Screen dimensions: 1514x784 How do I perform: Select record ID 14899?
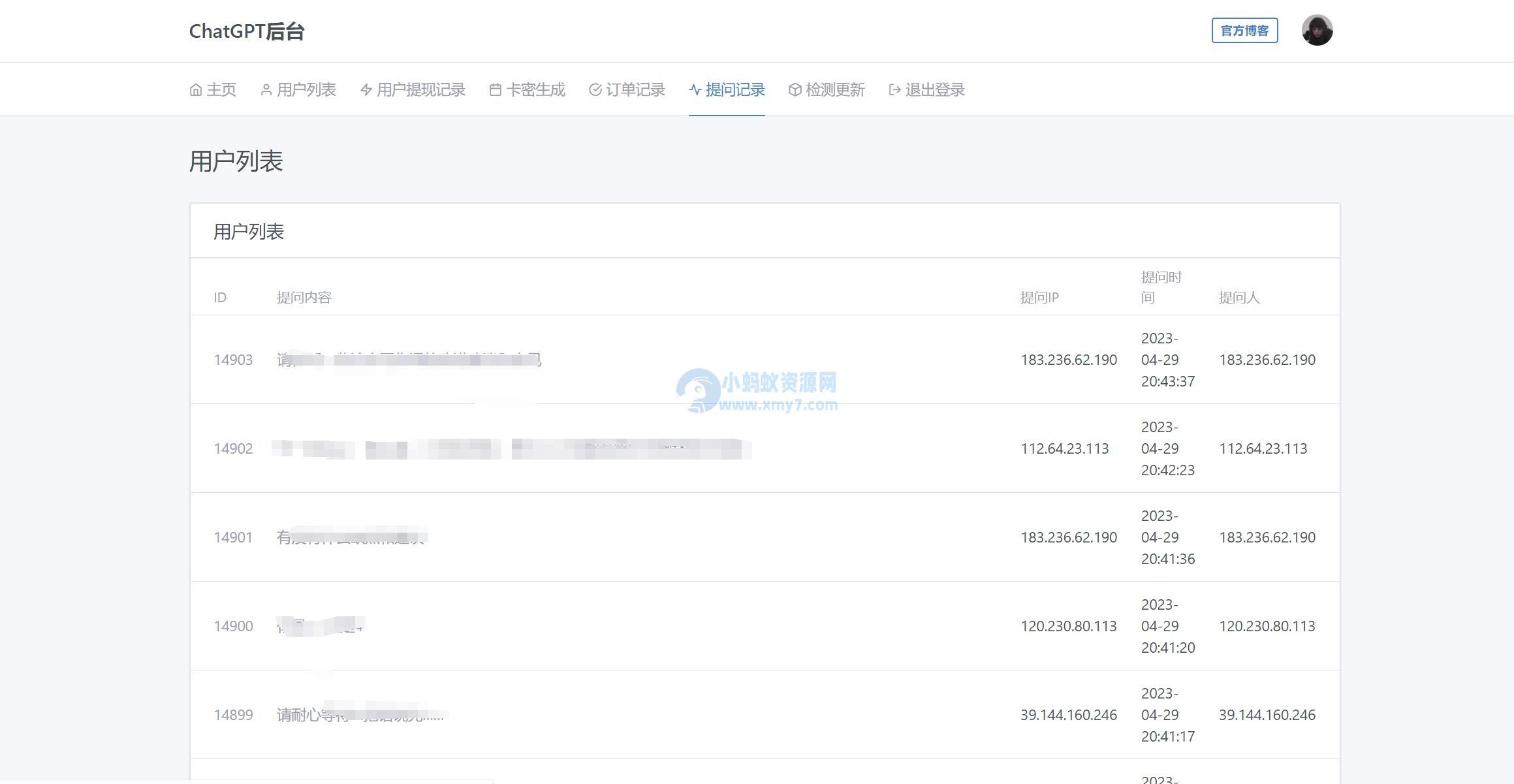point(233,715)
